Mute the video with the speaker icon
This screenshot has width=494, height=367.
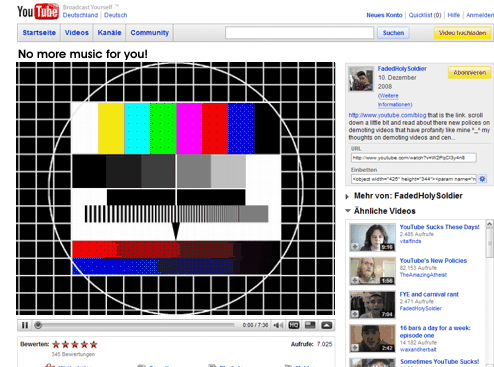278,325
